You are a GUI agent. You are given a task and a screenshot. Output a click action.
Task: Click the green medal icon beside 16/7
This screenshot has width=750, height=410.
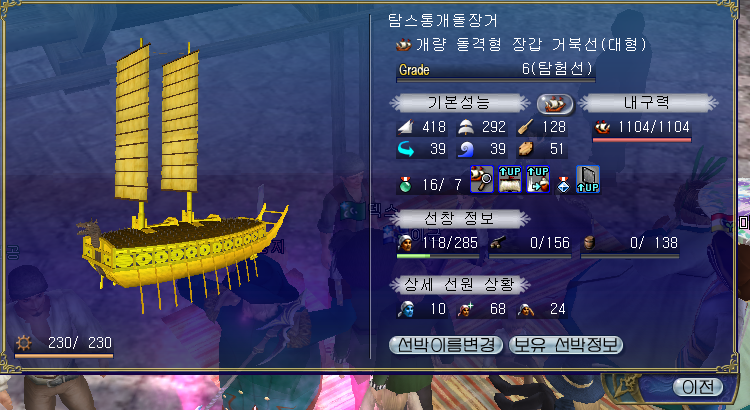click(404, 185)
